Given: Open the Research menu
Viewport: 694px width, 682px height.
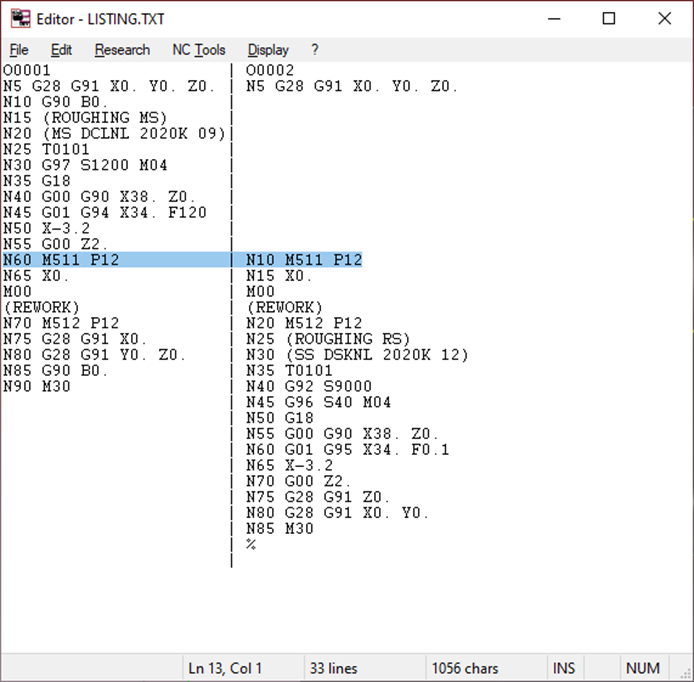Looking at the screenshot, I should pos(122,50).
